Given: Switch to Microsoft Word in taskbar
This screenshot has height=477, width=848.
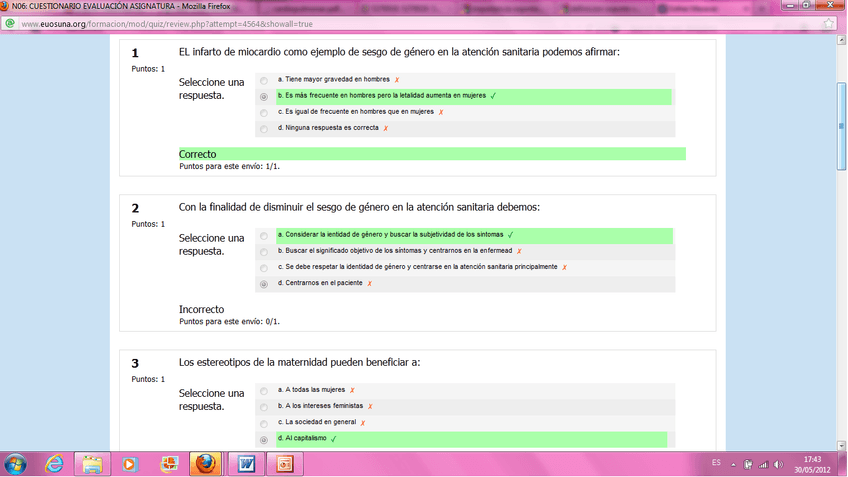Looking at the screenshot, I should coord(245,464).
